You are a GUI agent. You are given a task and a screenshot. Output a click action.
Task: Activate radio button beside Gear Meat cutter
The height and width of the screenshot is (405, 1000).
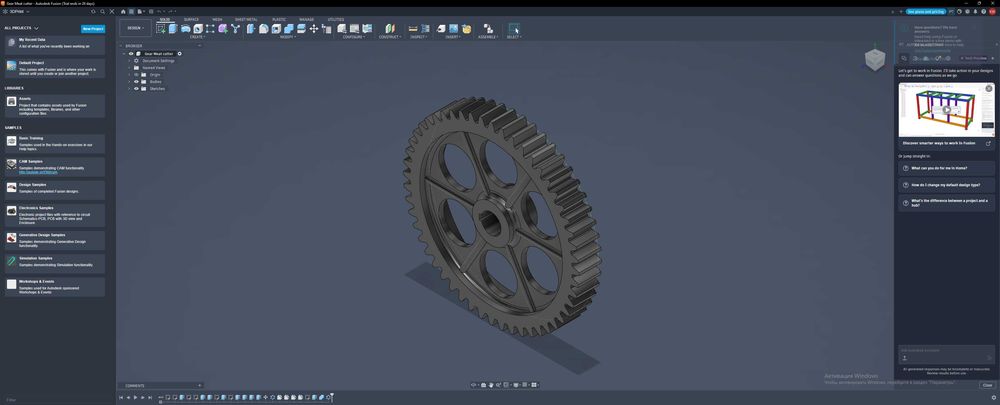tap(179, 54)
